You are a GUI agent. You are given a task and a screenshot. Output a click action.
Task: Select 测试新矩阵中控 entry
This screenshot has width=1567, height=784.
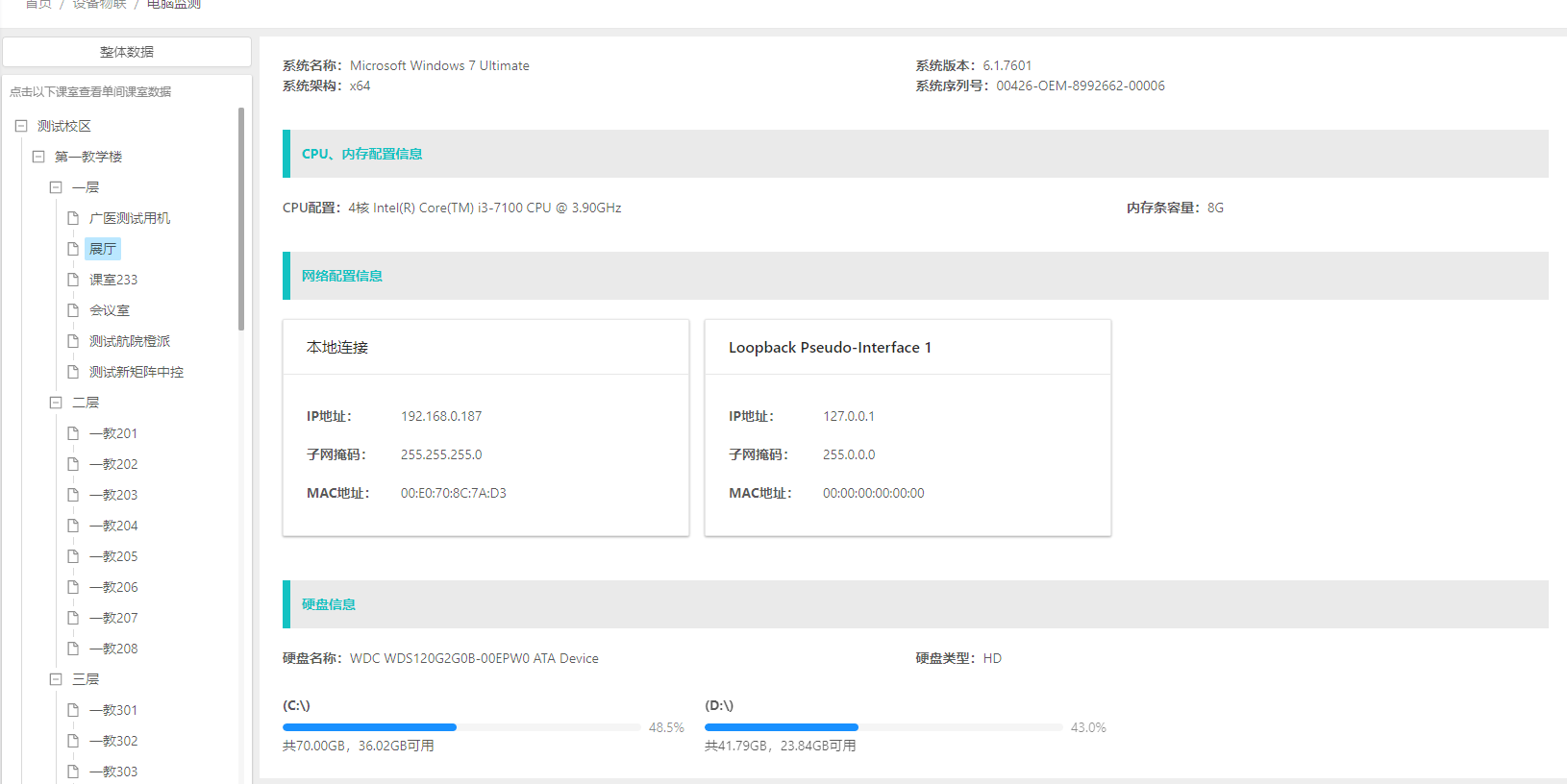point(137,372)
